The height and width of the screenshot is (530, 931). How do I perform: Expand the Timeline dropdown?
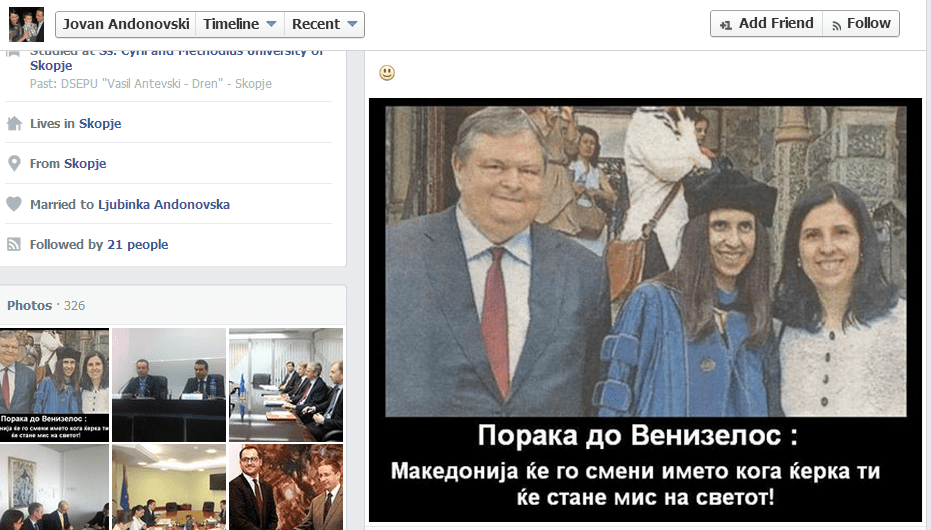pyautogui.click(x=240, y=24)
